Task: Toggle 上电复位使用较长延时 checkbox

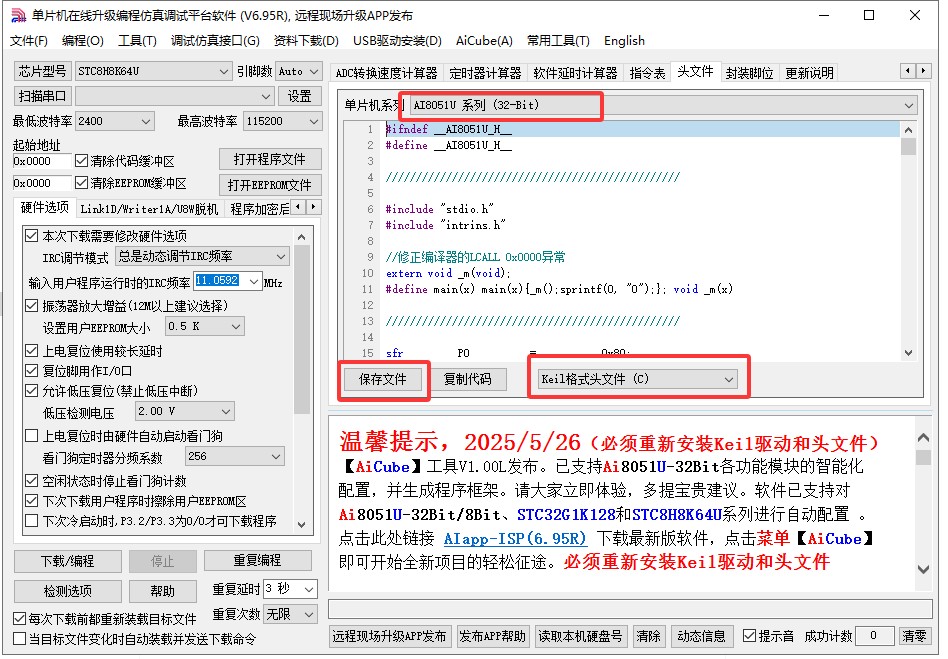Action: [x=31, y=351]
